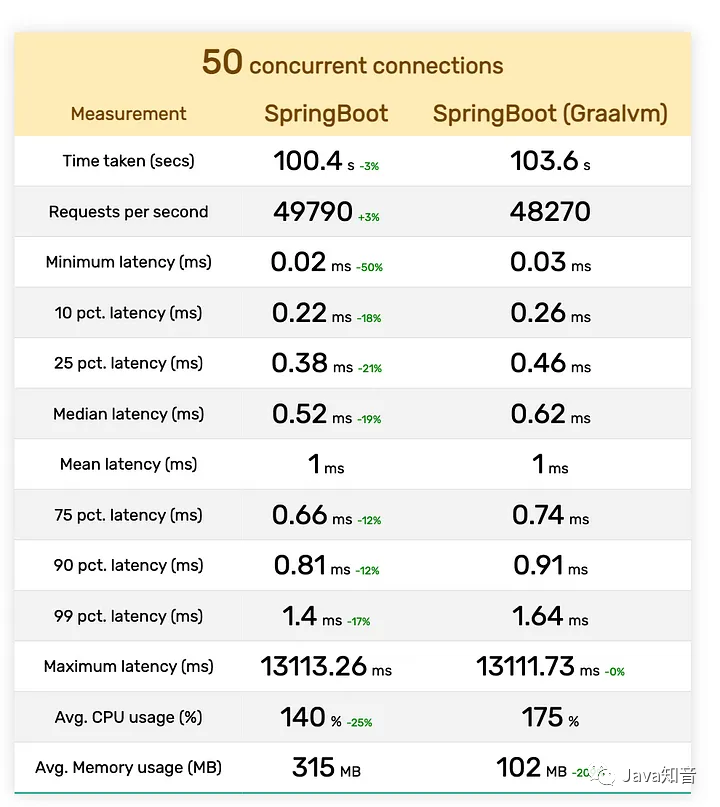The image size is (720, 807).
Task: Click the -50% badge beside 0.02 ms
Action: coord(370,268)
